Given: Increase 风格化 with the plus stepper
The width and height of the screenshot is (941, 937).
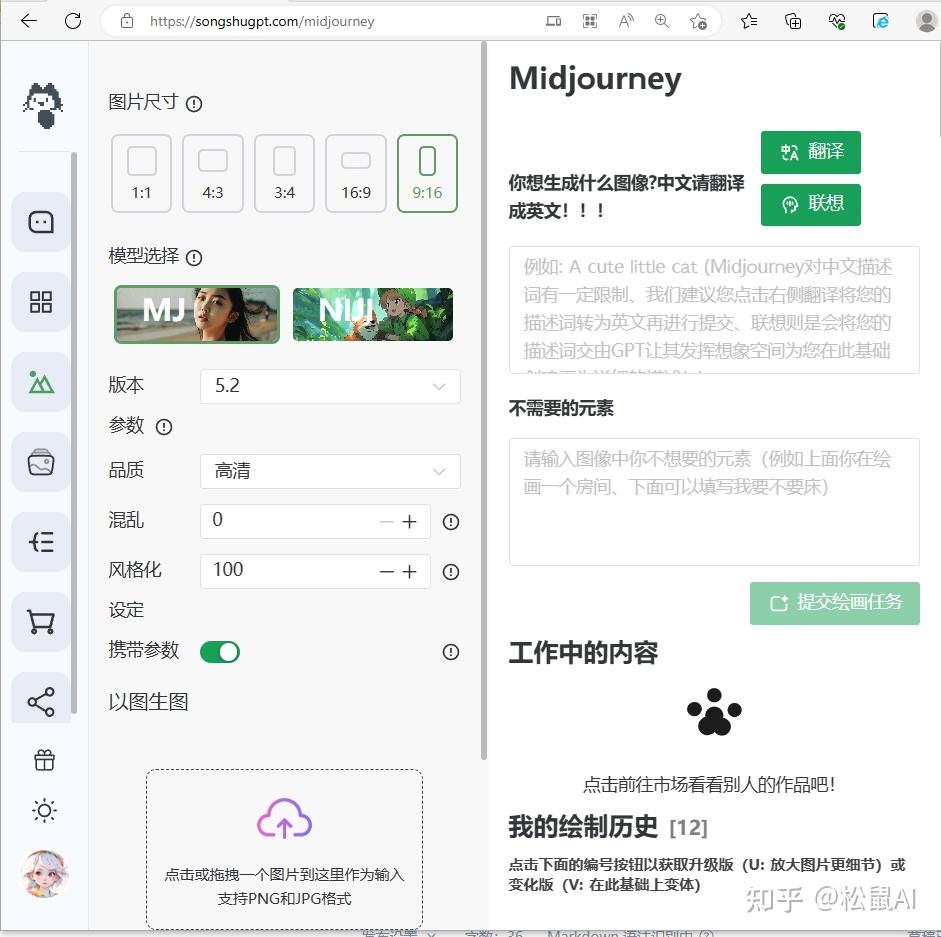Looking at the screenshot, I should pos(409,571).
